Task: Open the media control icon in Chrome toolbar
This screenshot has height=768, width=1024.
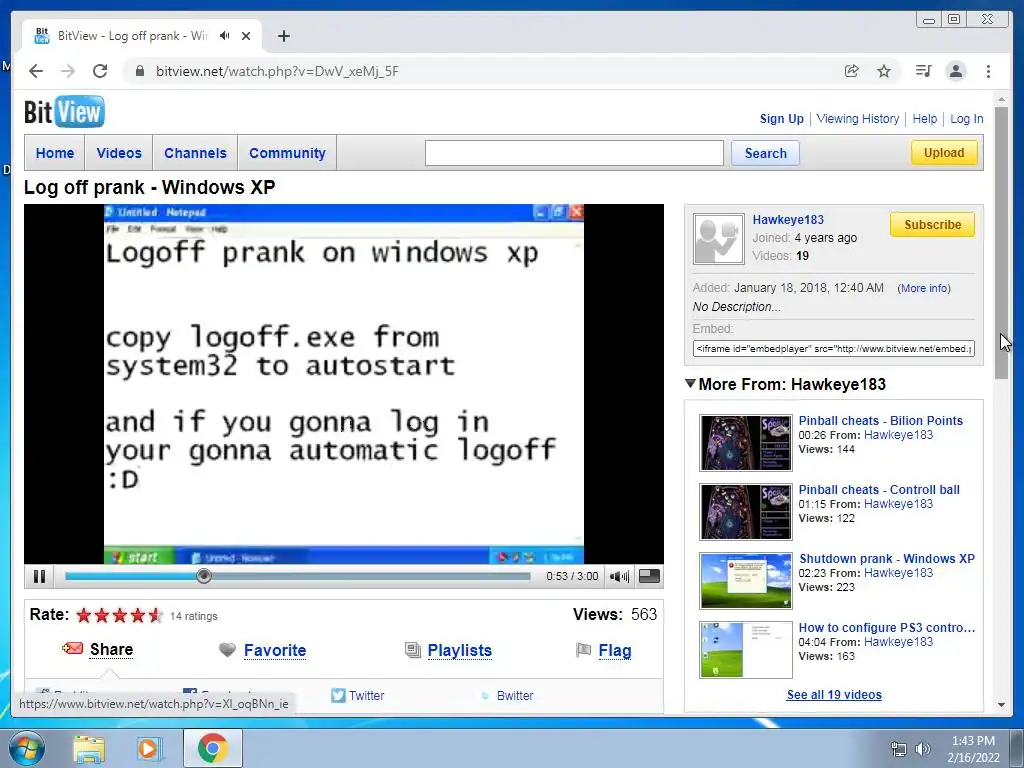Action: [923, 71]
